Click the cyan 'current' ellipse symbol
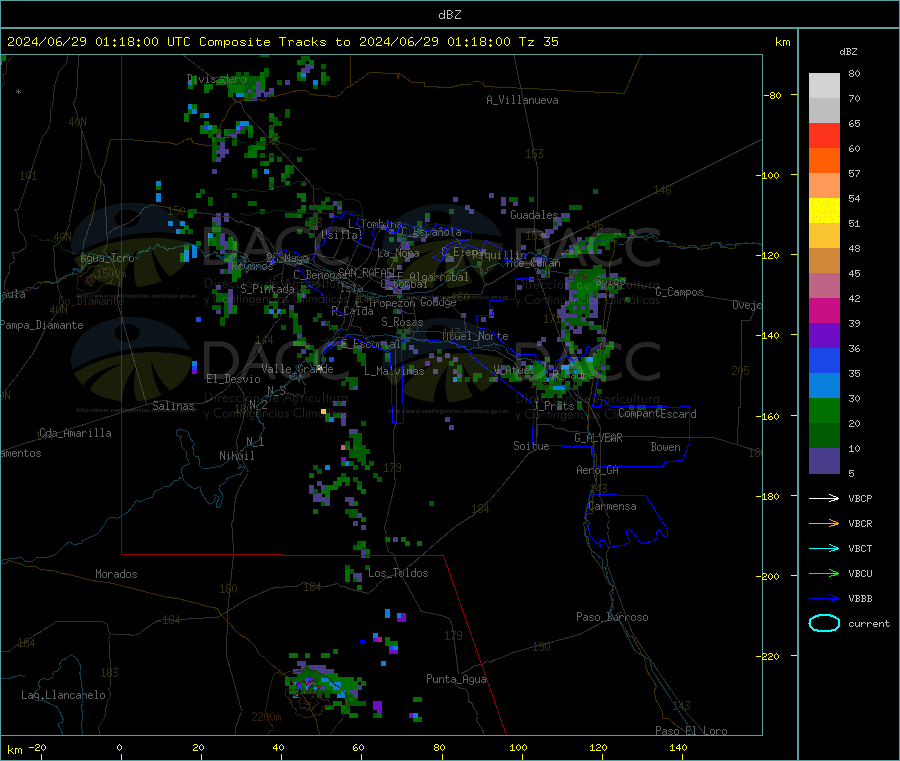 pos(824,623)
